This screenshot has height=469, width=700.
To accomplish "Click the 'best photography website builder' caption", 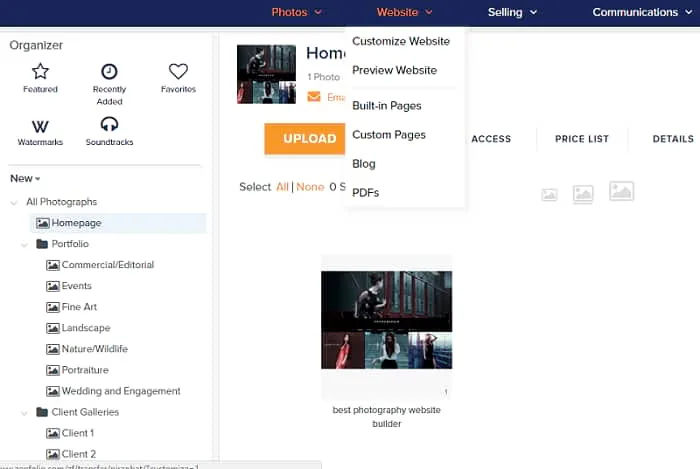I will 387,417.
